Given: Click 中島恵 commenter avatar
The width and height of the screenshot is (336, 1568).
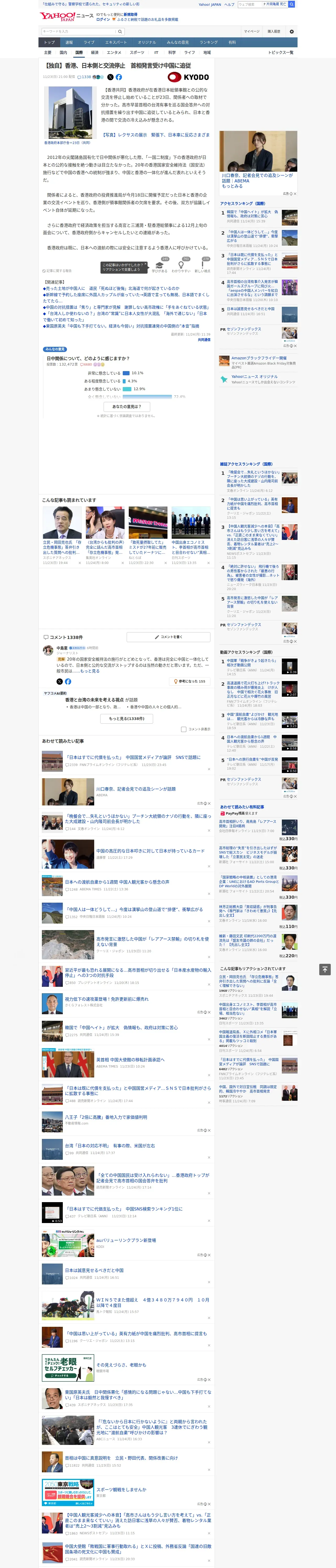Looking at the screenshot, I should pos(48,651).
